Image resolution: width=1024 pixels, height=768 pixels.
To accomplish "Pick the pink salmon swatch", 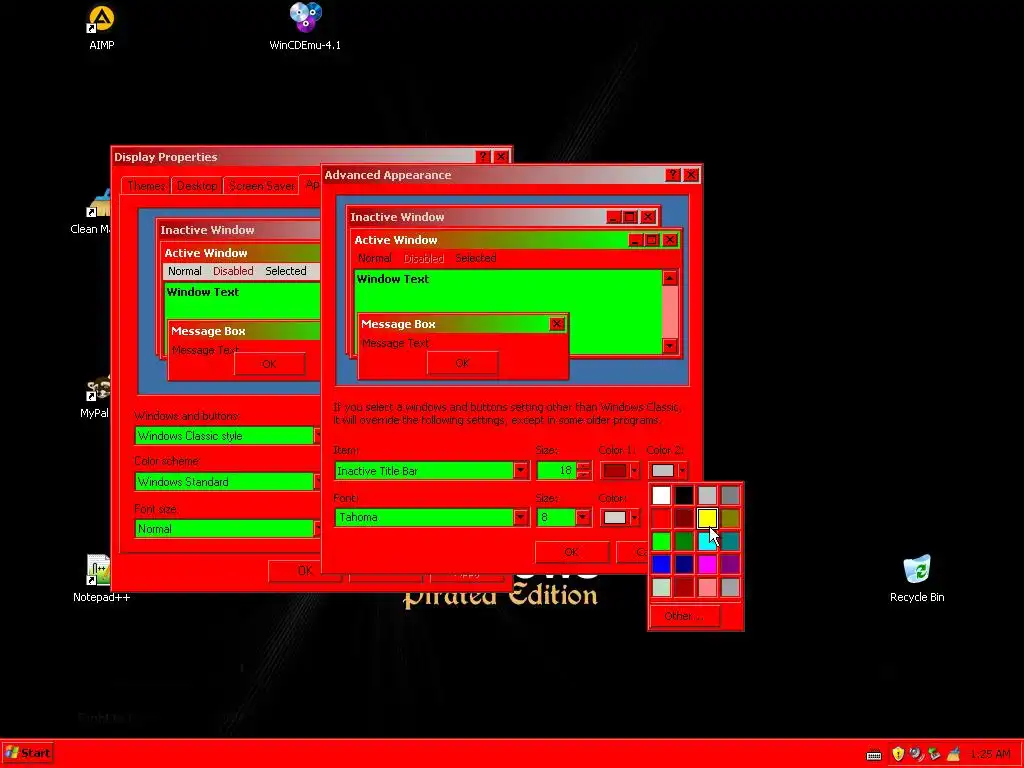I will click(x=707, y=587).
